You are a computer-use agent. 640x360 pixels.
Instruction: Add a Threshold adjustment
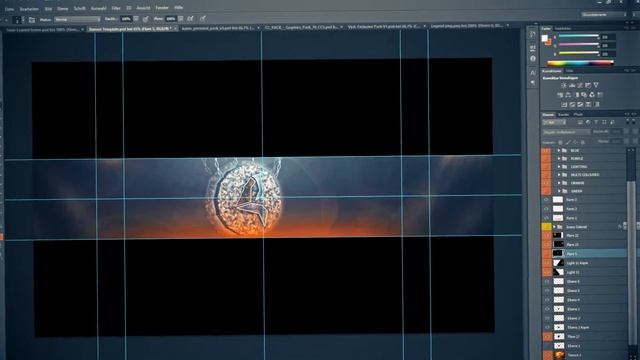(x=580, y=105)
